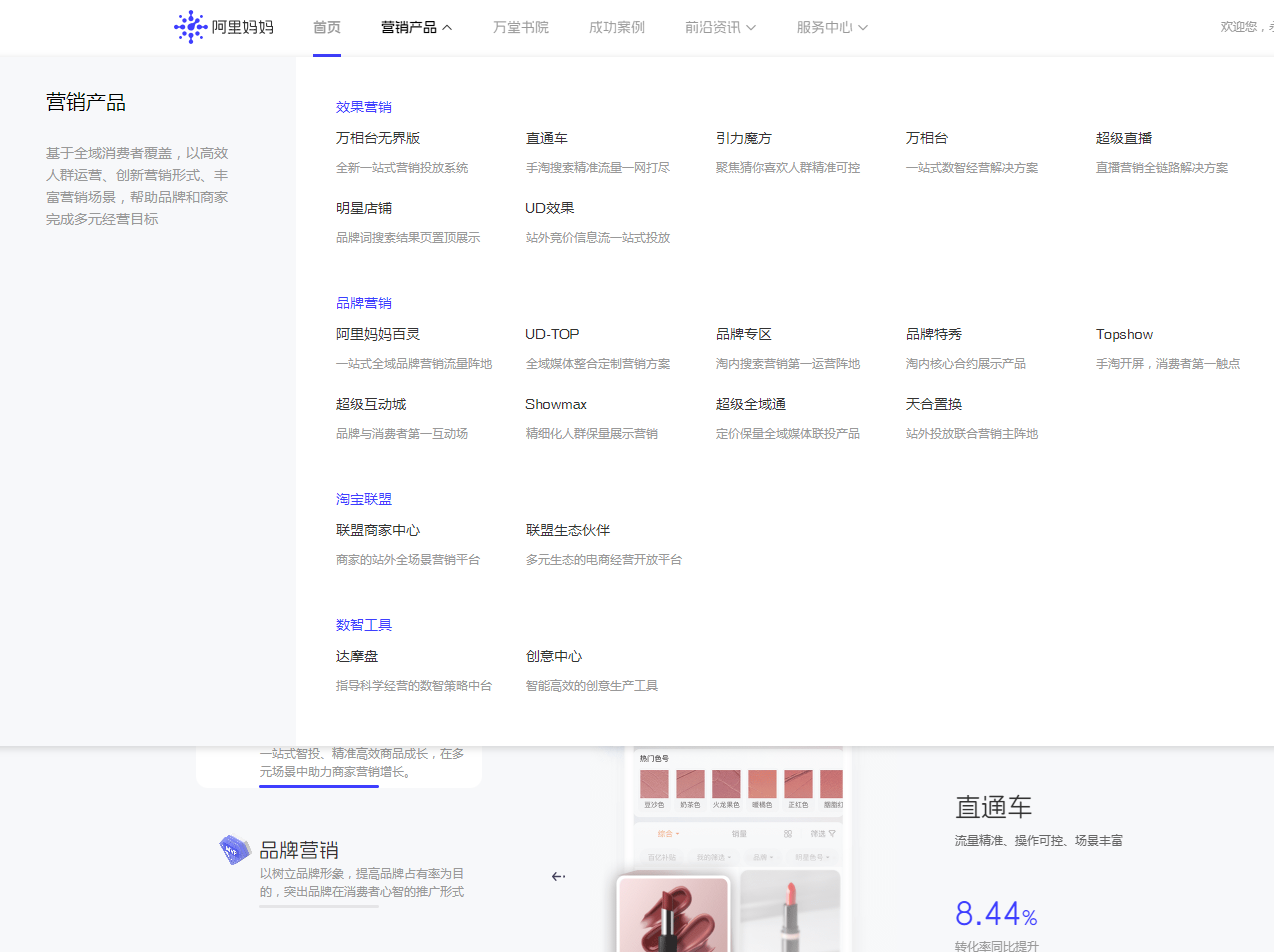Click the grid view icon beside 筛选

click(x=788, y=834)
